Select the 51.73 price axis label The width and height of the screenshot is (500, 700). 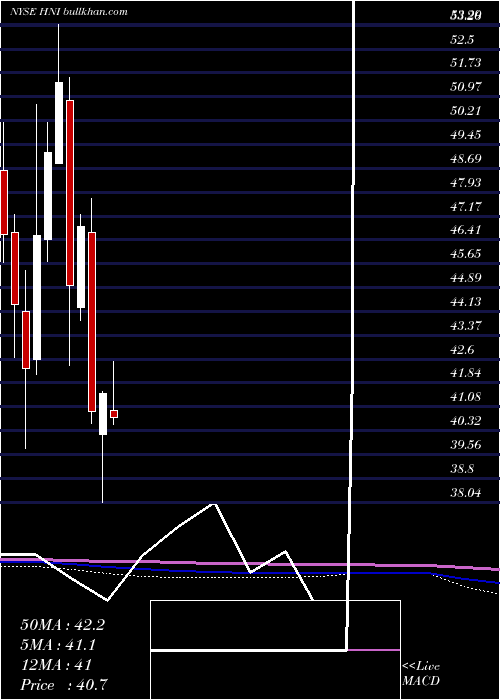pos(466,62)
